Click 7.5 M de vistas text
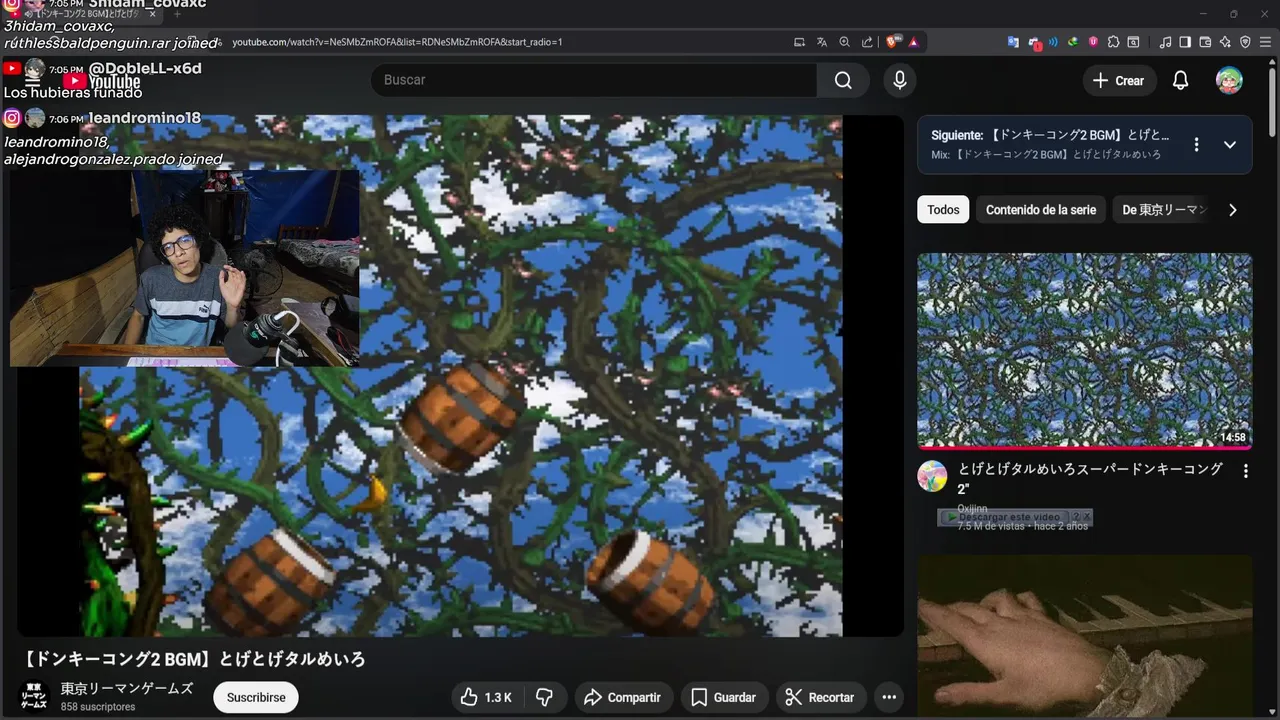Viewport: 1280px width, 720px height. [991, 526]
